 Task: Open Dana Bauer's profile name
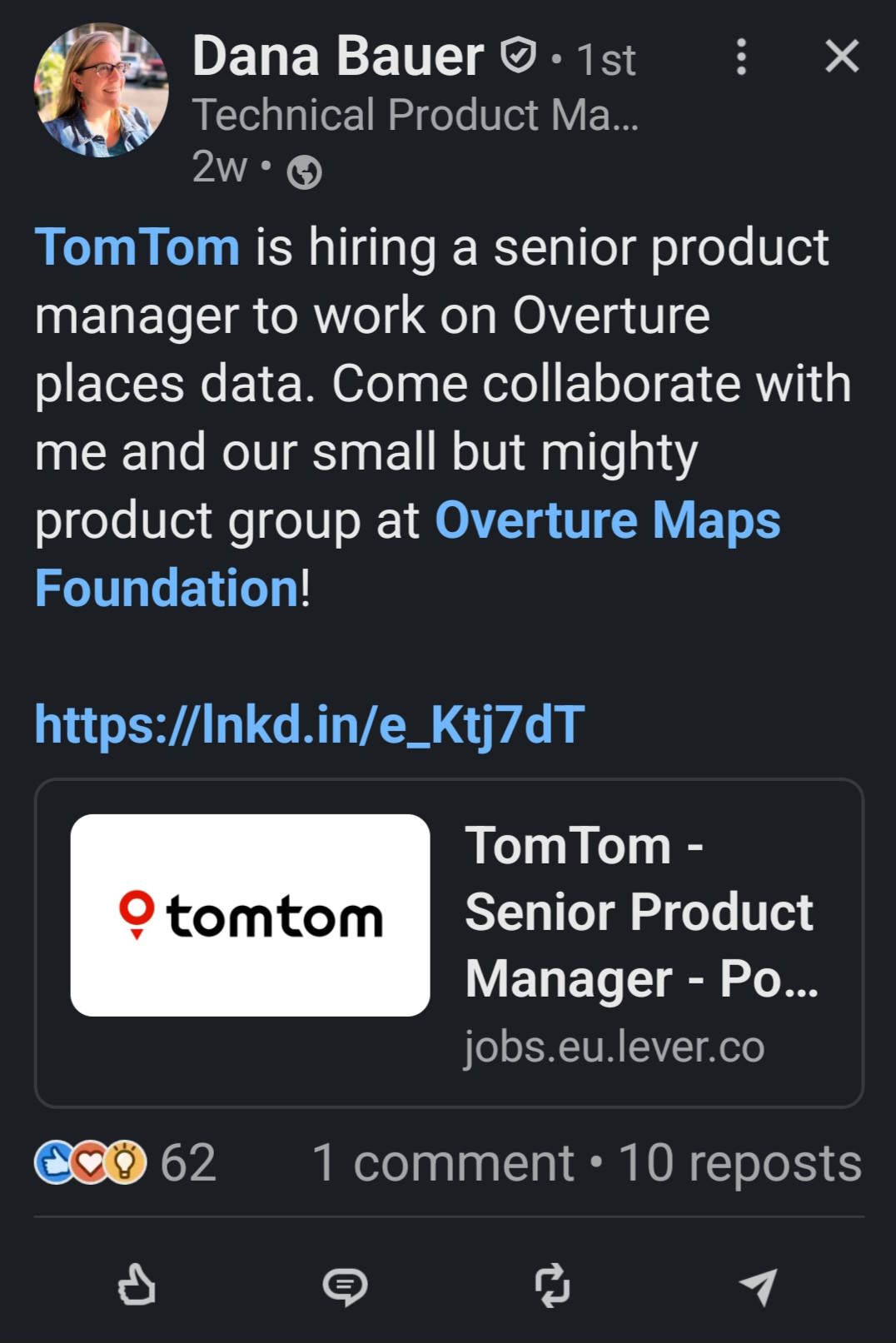point(338,57)
